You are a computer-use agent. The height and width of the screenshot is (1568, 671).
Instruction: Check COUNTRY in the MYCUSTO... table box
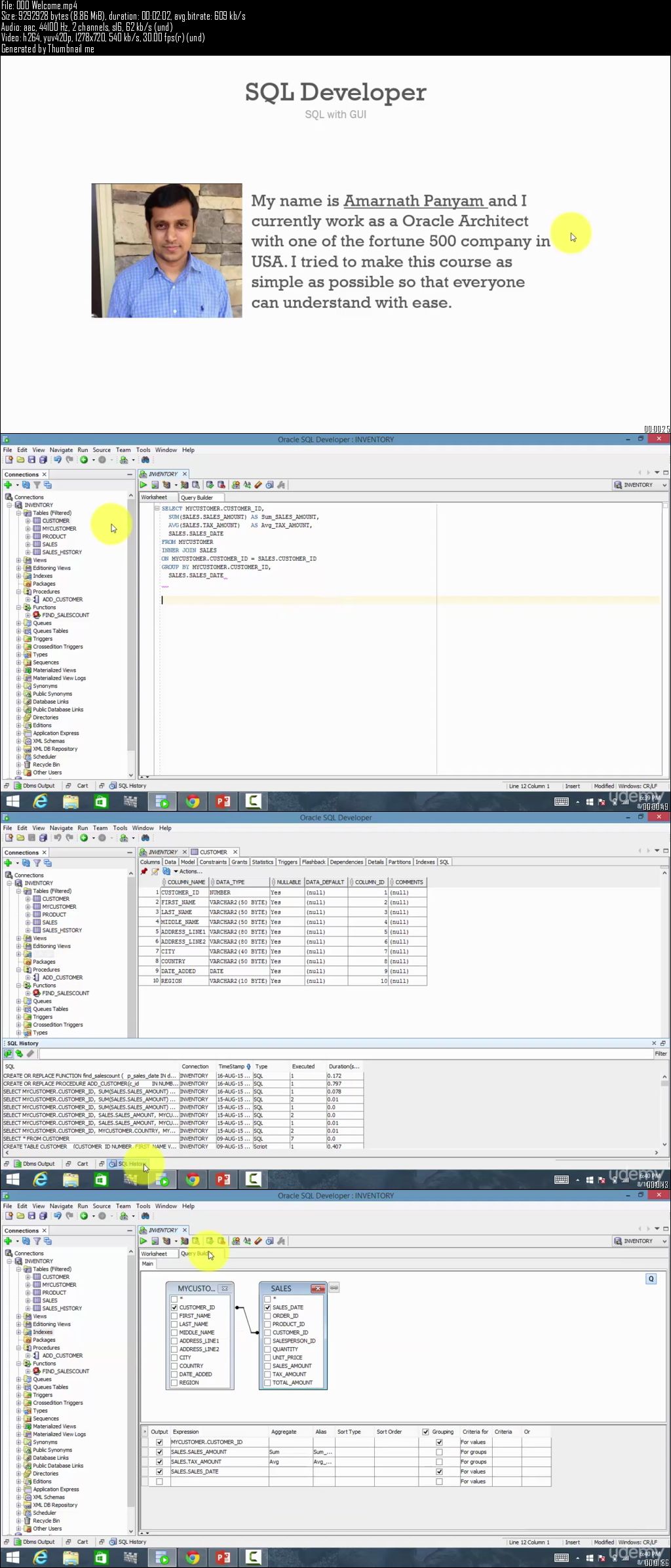pos(174,1366)
